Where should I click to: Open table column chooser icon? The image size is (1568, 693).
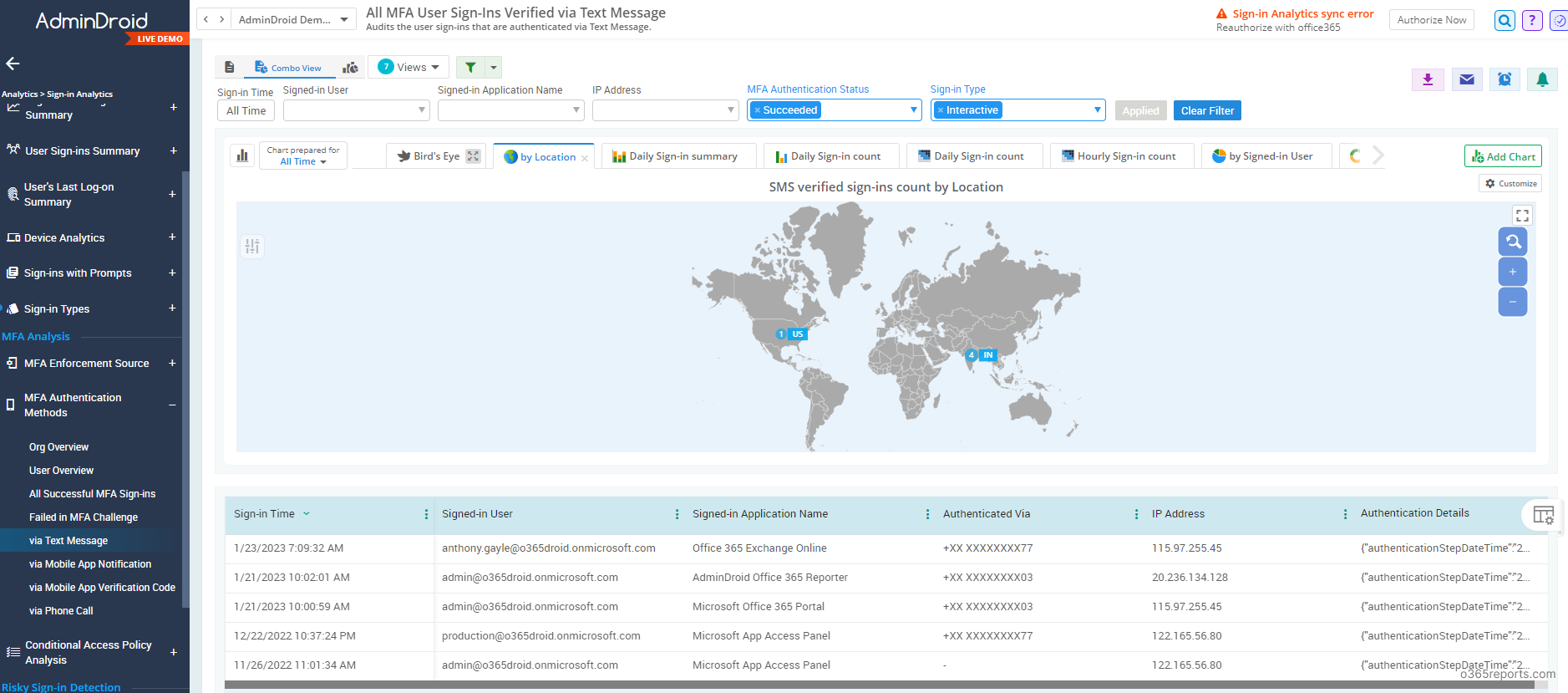1543,515
